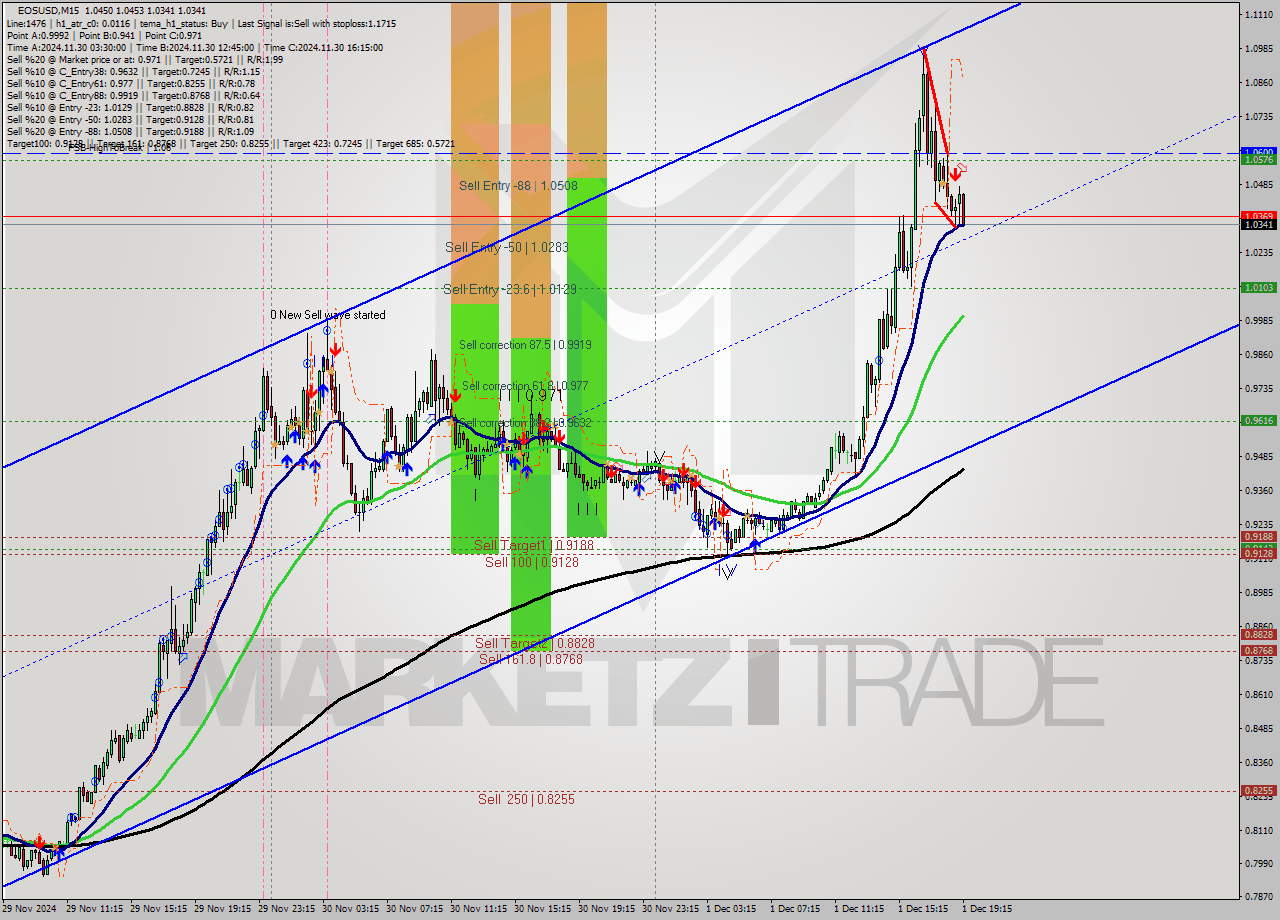Click the 'Sell Target1 | 0.9188' label

[x=534, y=545]
